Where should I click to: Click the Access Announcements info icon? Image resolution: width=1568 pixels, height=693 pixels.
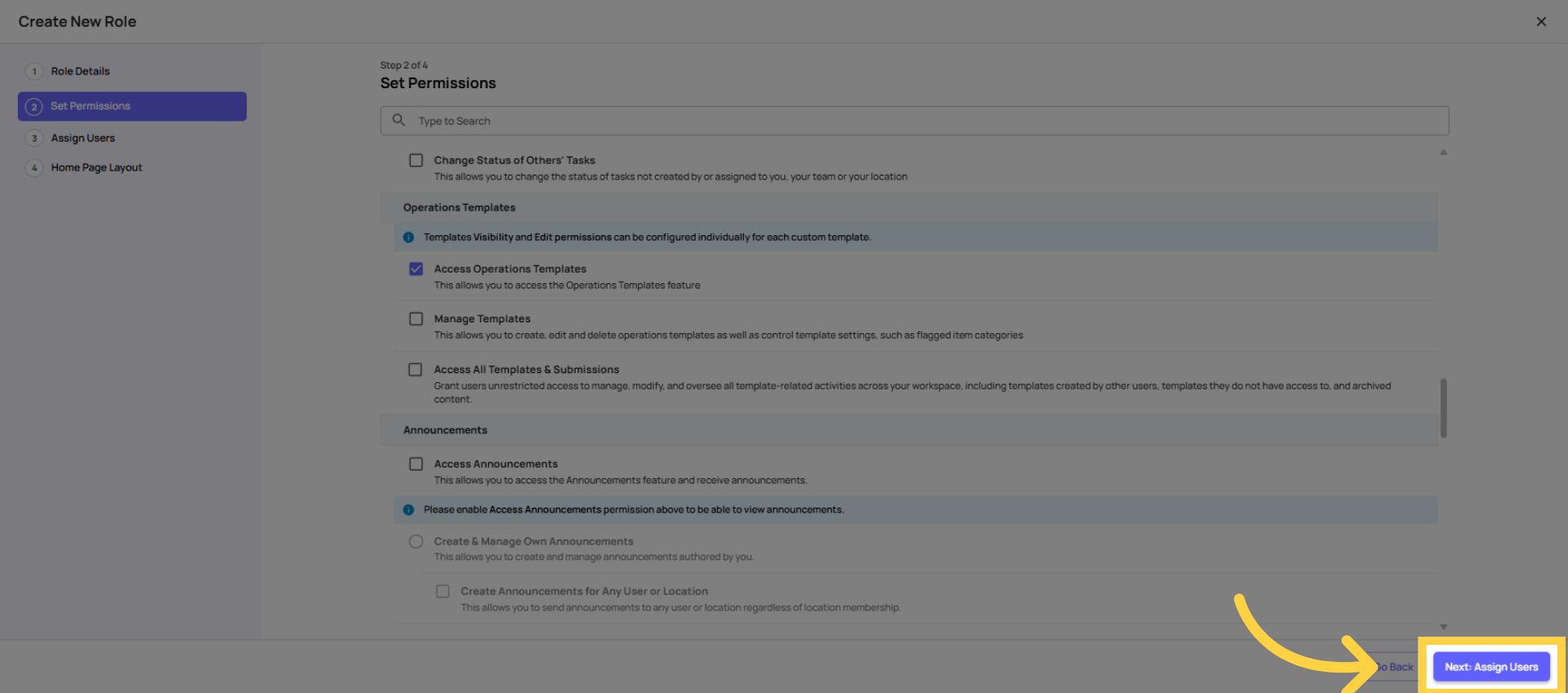(408, 510)
